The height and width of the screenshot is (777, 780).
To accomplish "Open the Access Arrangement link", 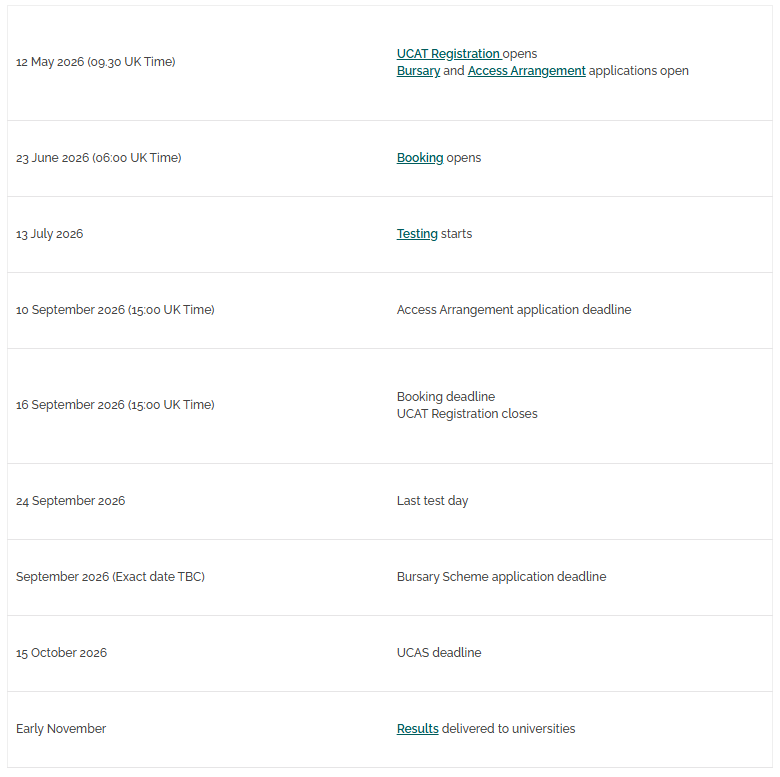I will 526,71.
